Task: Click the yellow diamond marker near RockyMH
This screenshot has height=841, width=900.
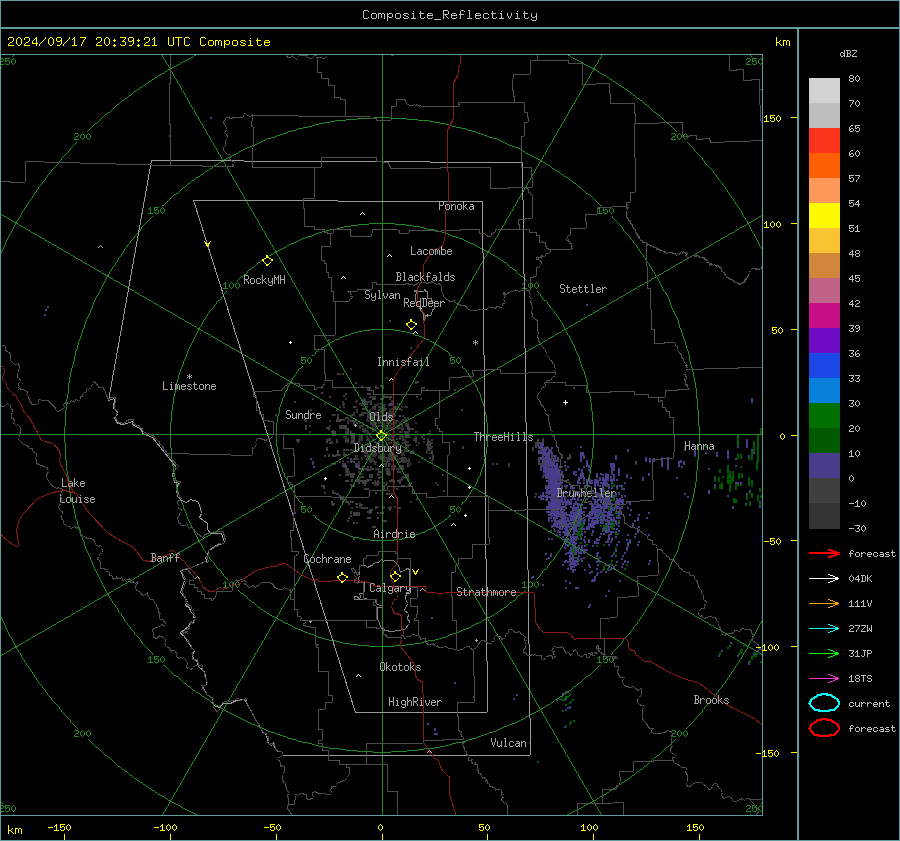Action: 267,261
